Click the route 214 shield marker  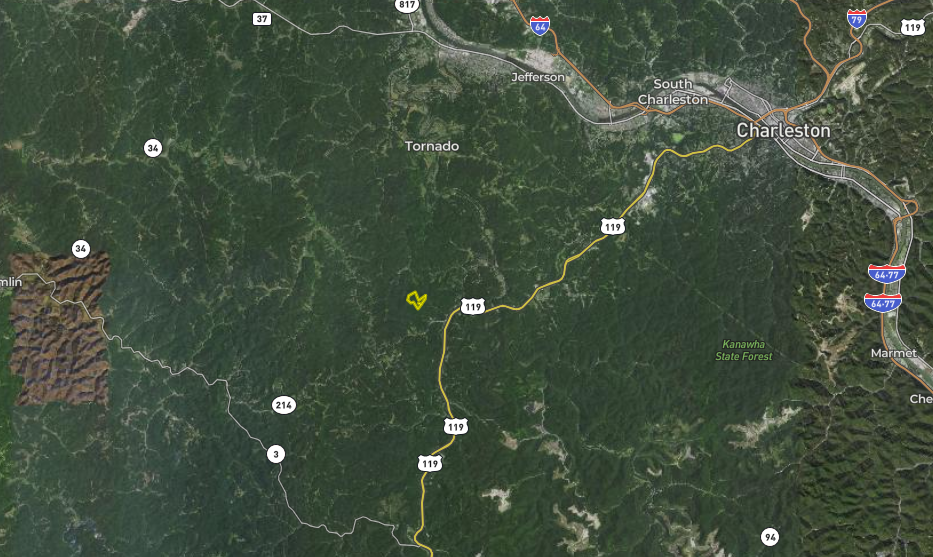[x=284, y=405]
